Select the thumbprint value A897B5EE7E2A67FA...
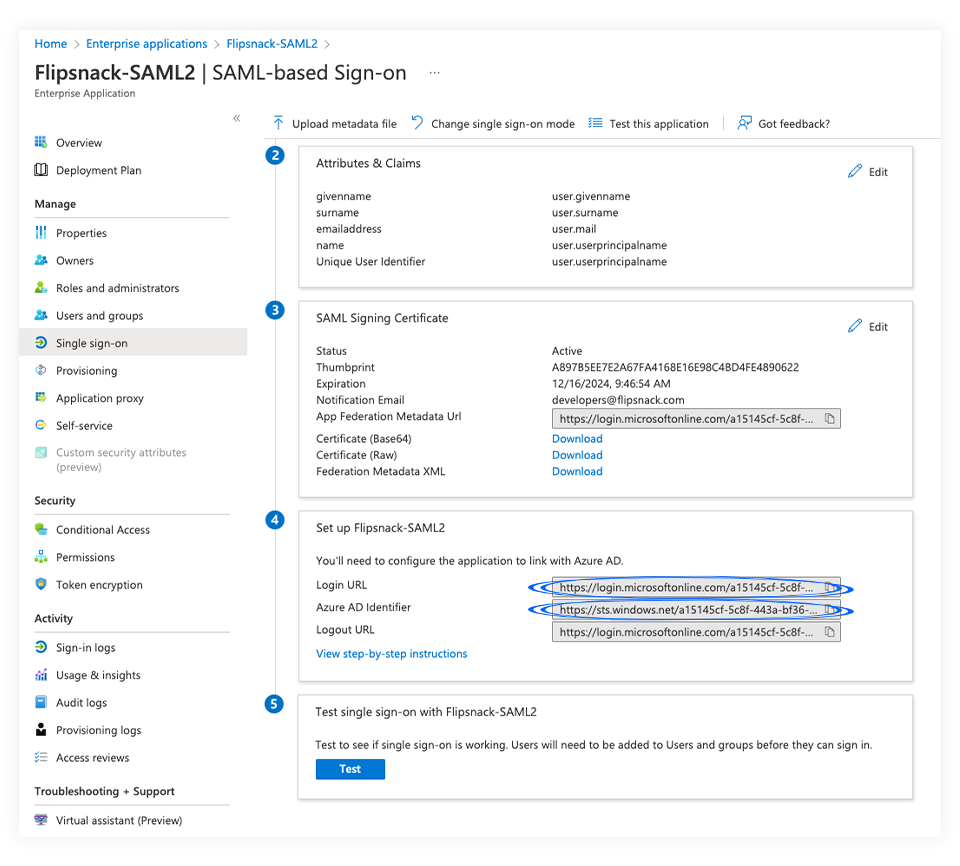The image size is (960, 866). coord(675,367)
